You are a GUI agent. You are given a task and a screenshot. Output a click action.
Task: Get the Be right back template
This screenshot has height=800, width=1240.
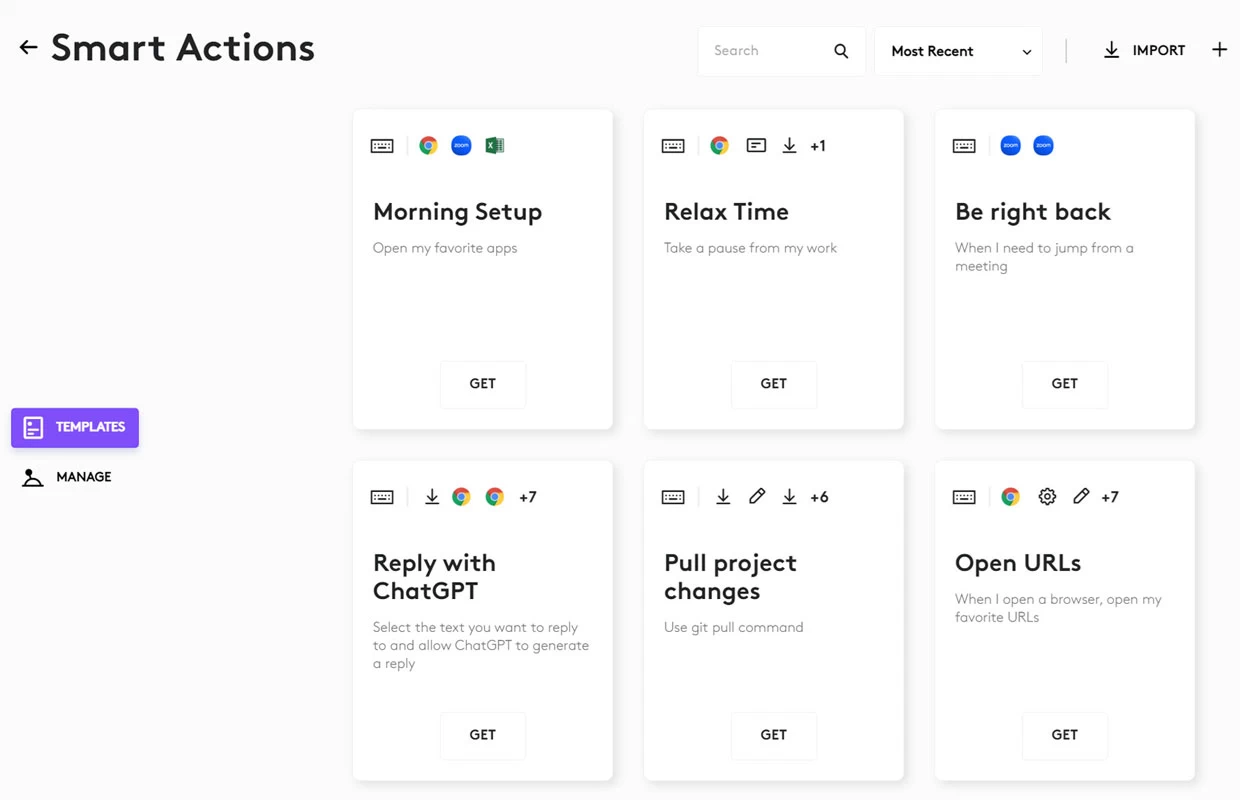[x=1065, y=384]
